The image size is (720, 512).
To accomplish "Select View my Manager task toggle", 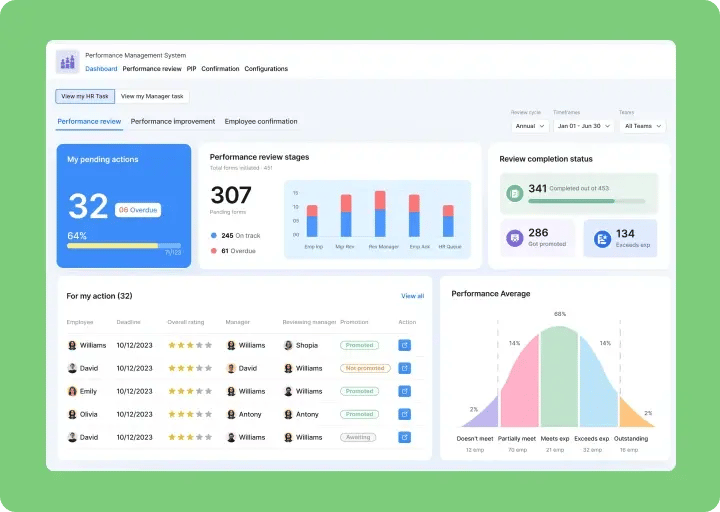I will [152, 96].
